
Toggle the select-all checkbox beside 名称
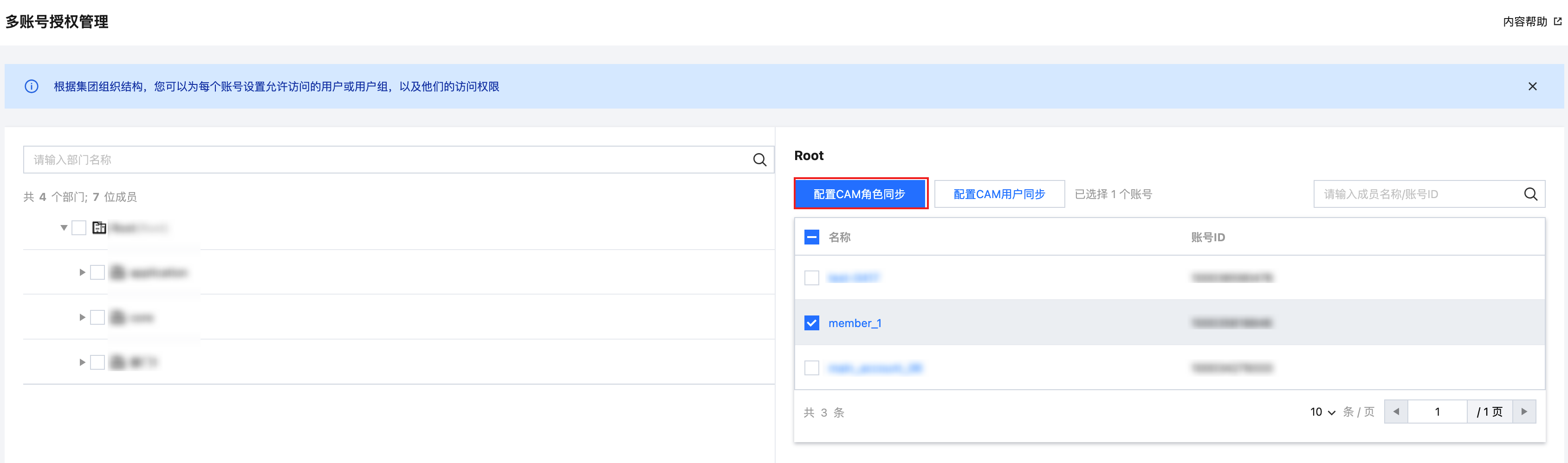[x=811, y=237]
